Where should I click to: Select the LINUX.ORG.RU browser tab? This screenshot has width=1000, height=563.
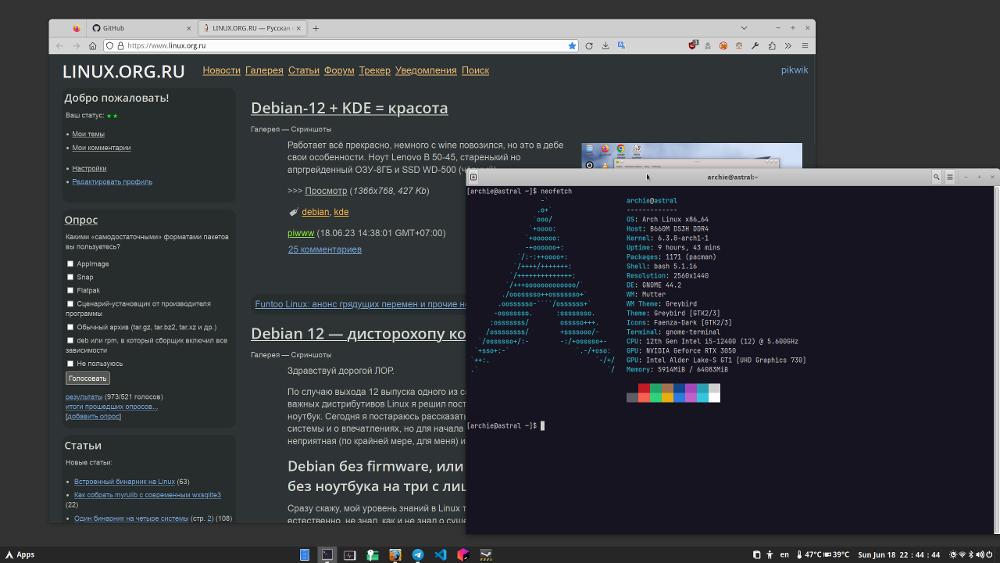point(251,28)
